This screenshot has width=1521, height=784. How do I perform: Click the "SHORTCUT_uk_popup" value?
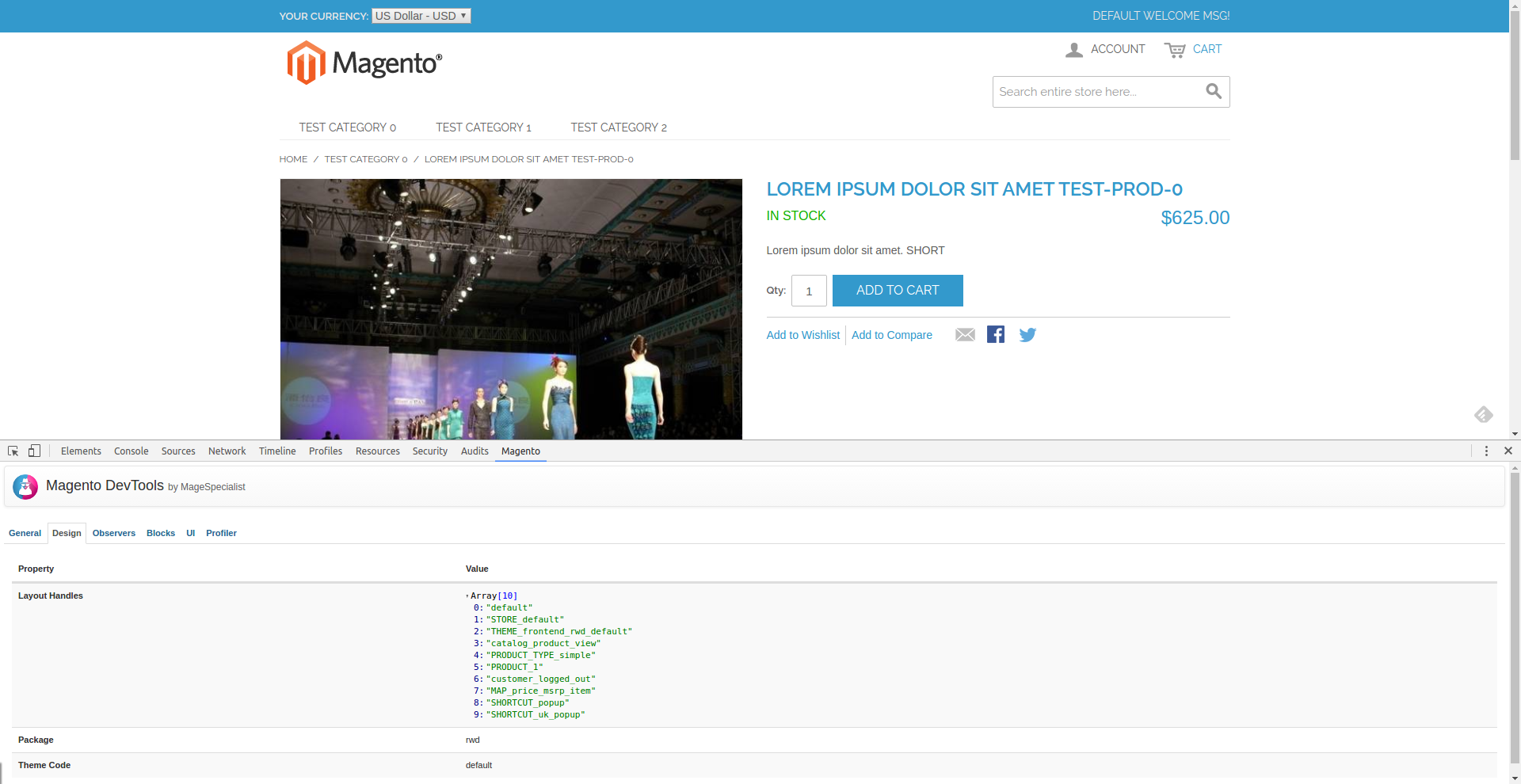click(x=536, y=714)
